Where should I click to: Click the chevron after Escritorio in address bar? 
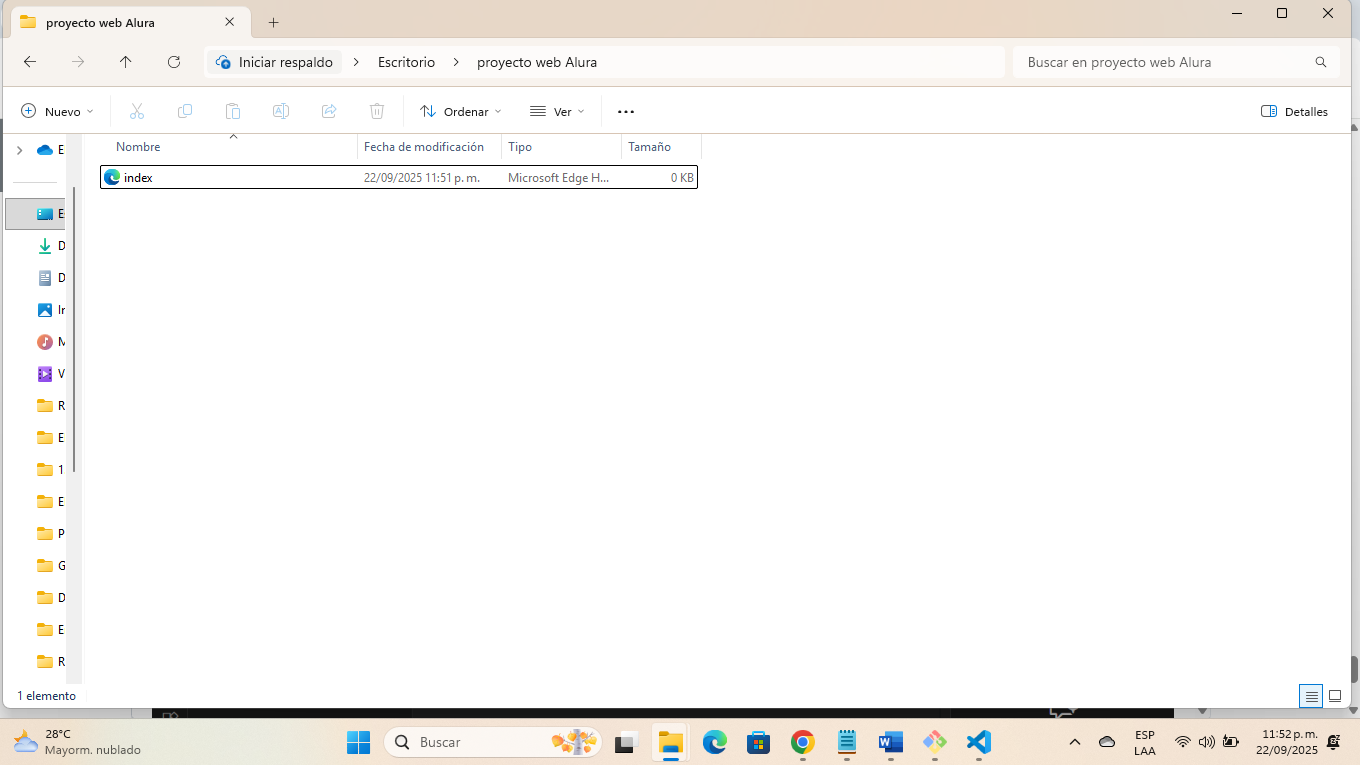click(x=456, y=62)
